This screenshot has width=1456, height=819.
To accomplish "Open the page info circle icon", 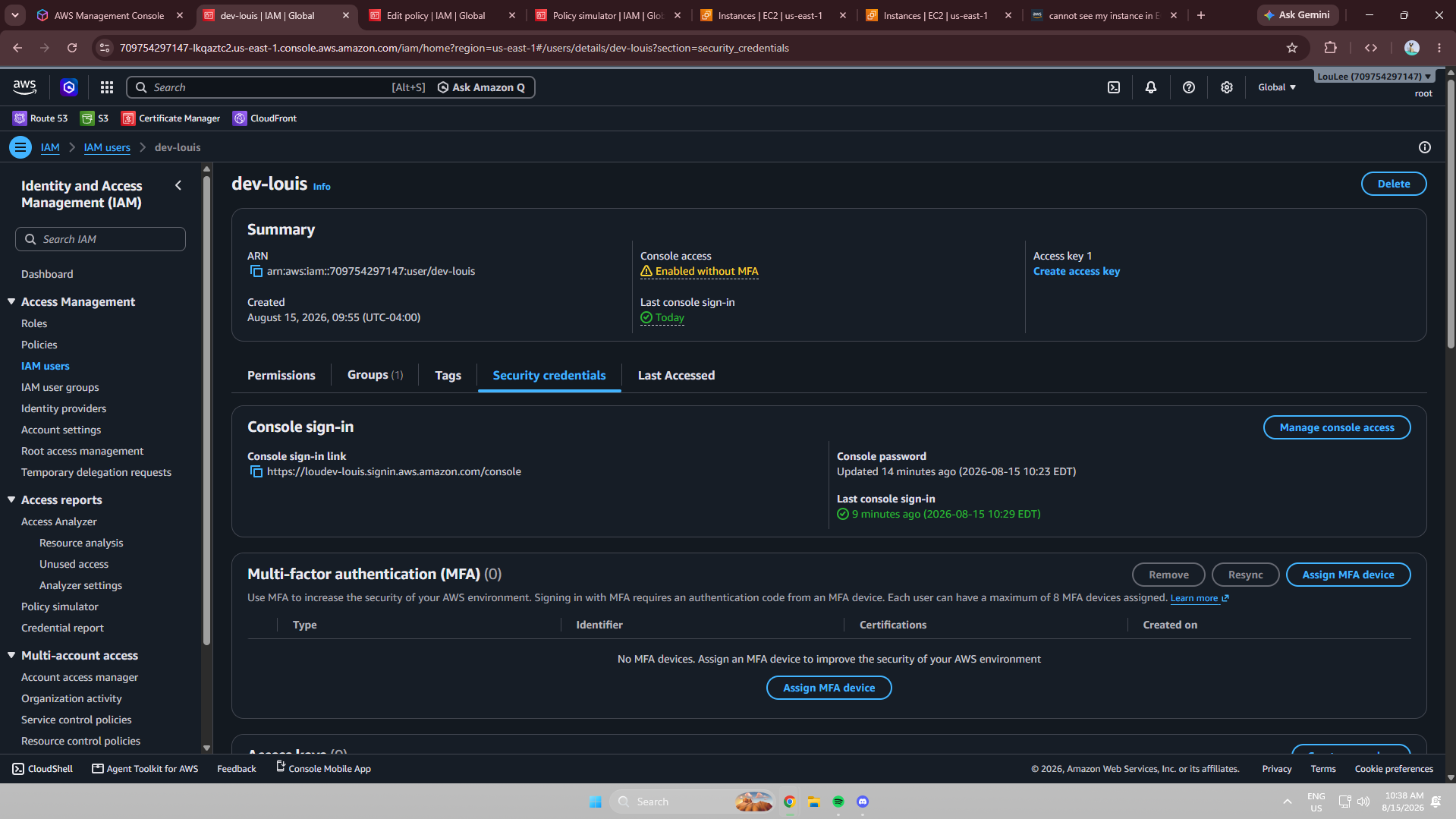I will 1425,147.
